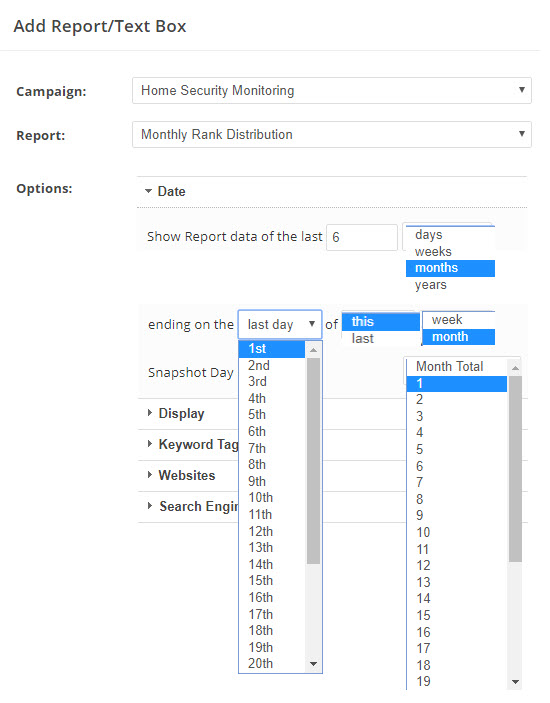550x703 pixels.
Task: Click the number of periods input field
Action: (362, 237)
